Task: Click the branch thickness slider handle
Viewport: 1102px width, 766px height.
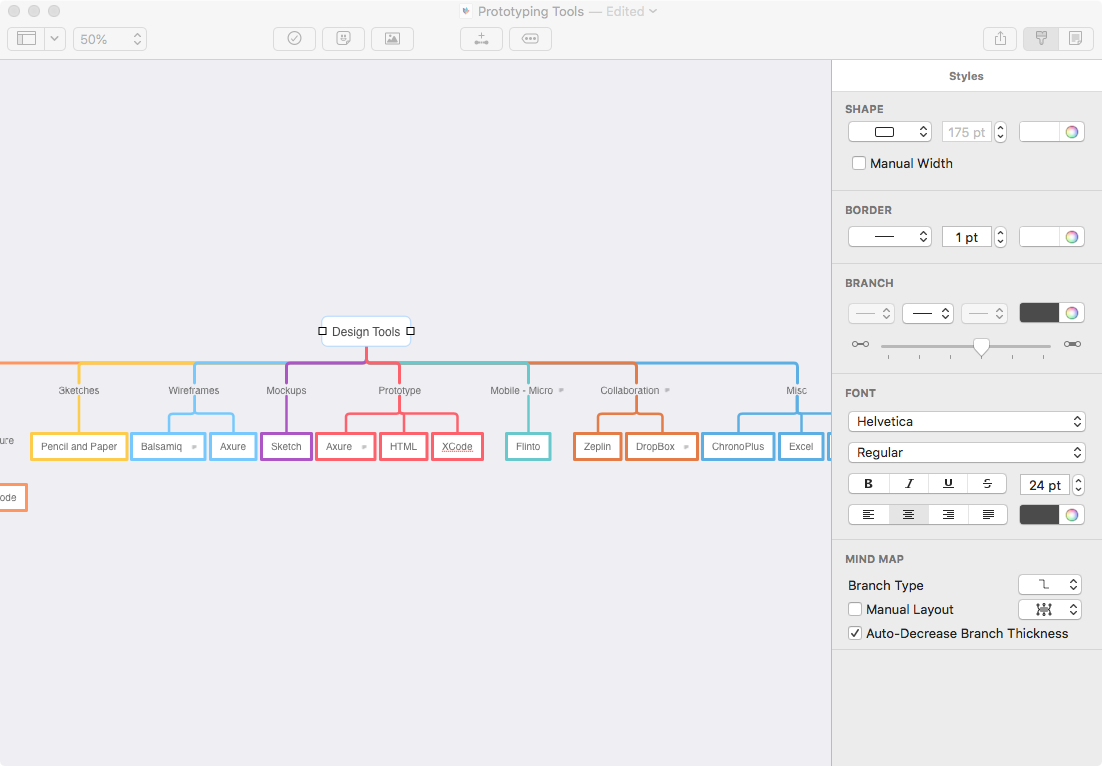Action: point(981,346)
